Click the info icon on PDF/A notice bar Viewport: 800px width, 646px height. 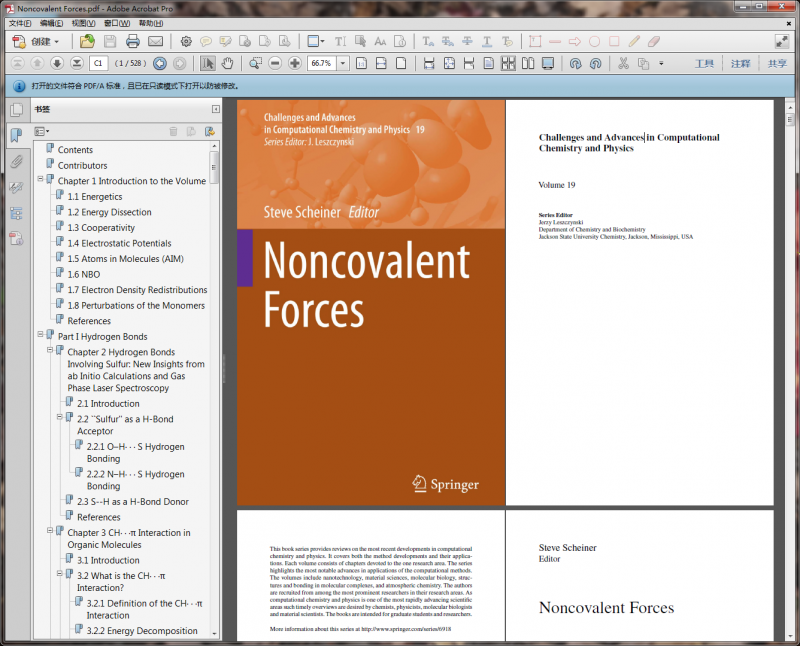click(x=19, y=86)
